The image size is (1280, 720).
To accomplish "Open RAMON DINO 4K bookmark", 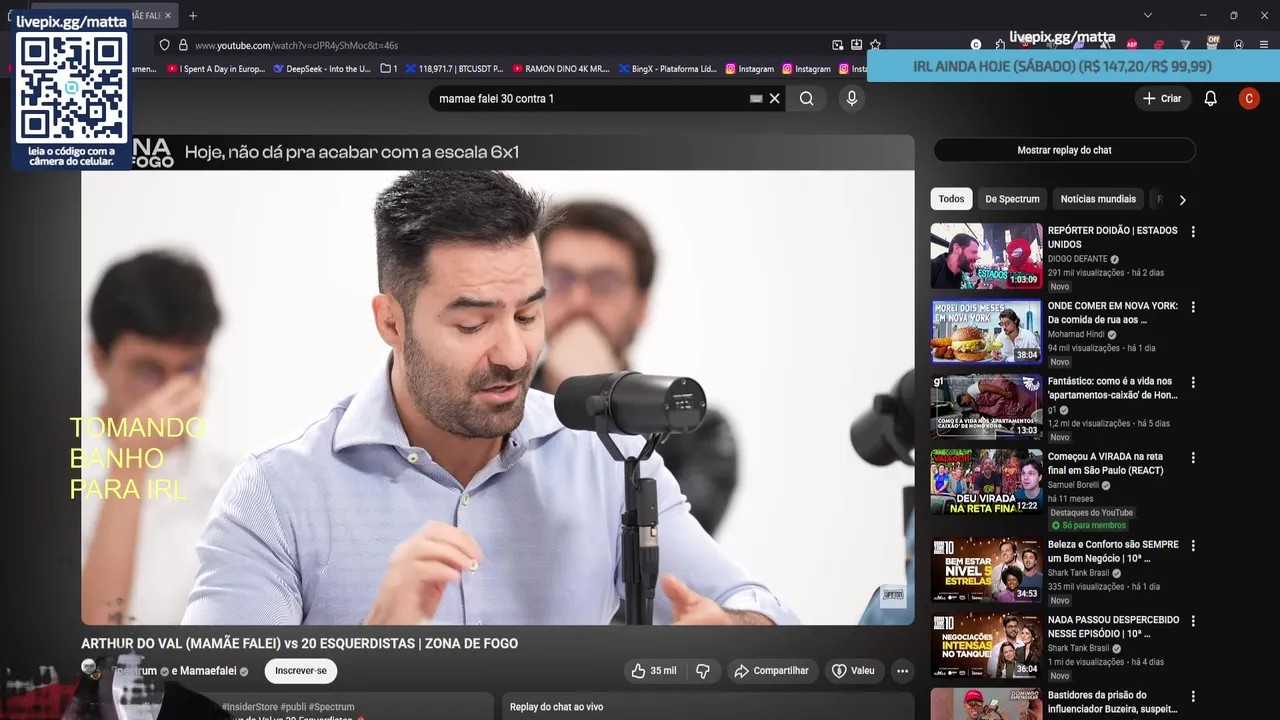I will 560,69.
